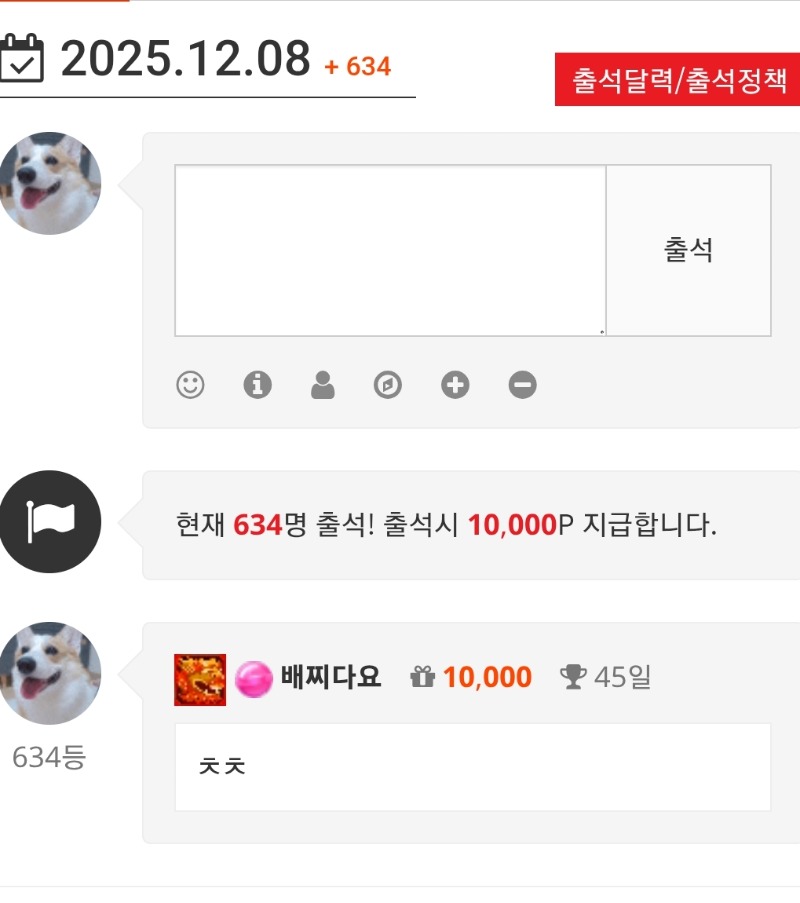Viewport: 800px width, 903px height.
Task: Click the pink orb badge icon
Action: click(253, 680)
